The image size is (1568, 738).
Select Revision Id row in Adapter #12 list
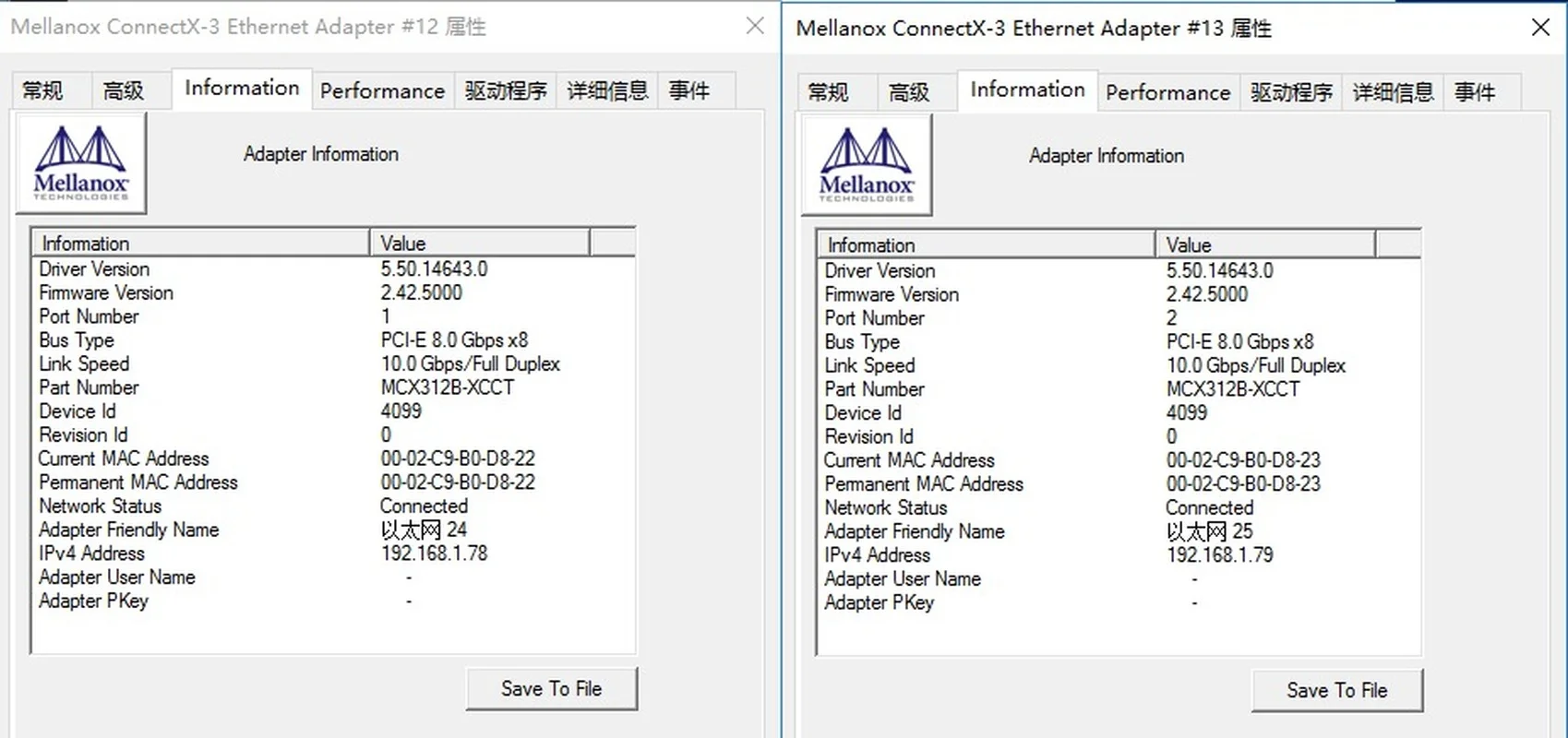[x=333, y=435]
